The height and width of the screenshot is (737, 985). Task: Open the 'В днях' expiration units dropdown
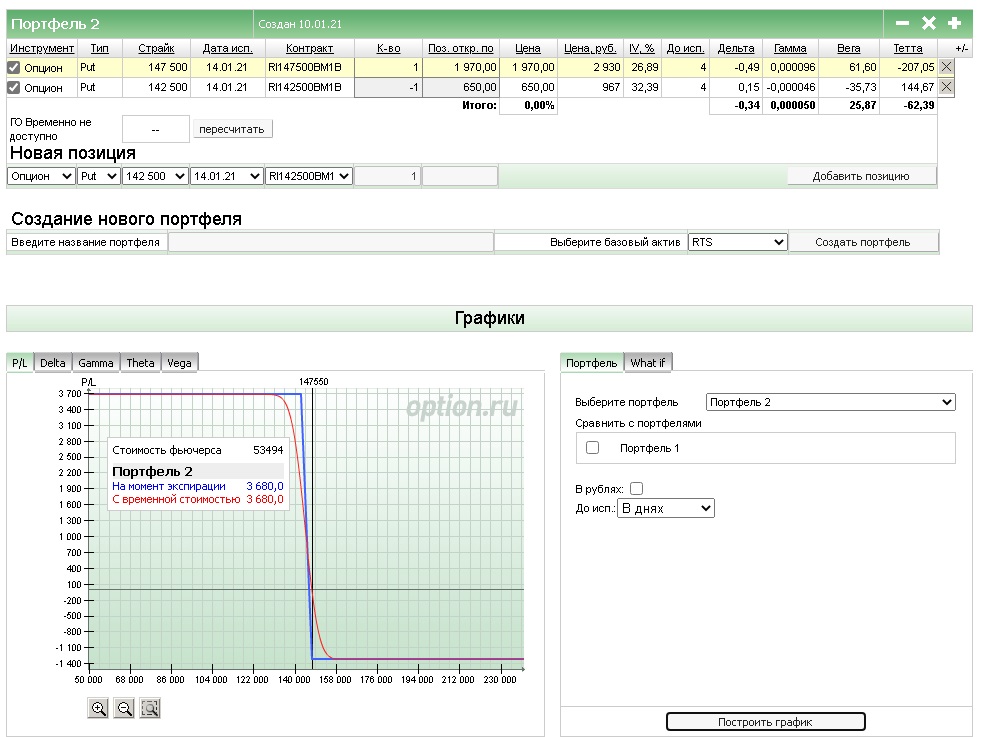tap(666, 508)
